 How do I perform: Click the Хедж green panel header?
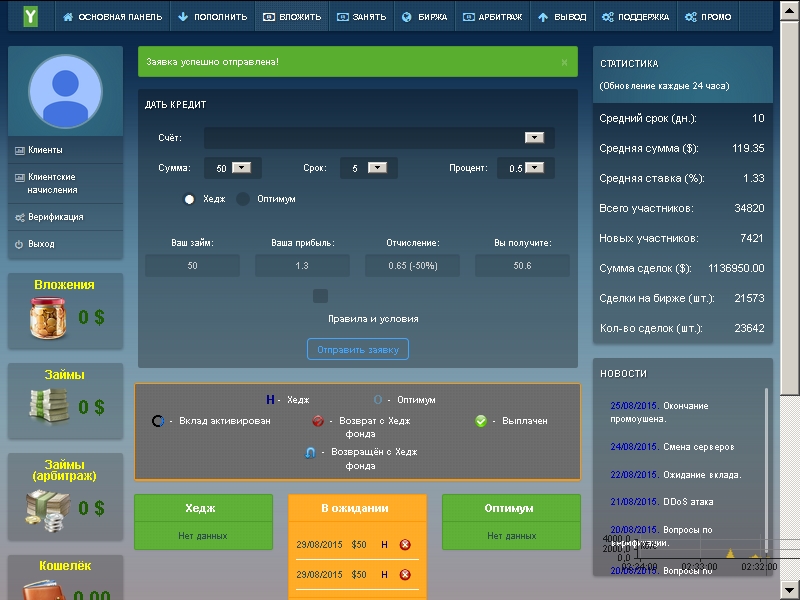[x=203, y=508]
